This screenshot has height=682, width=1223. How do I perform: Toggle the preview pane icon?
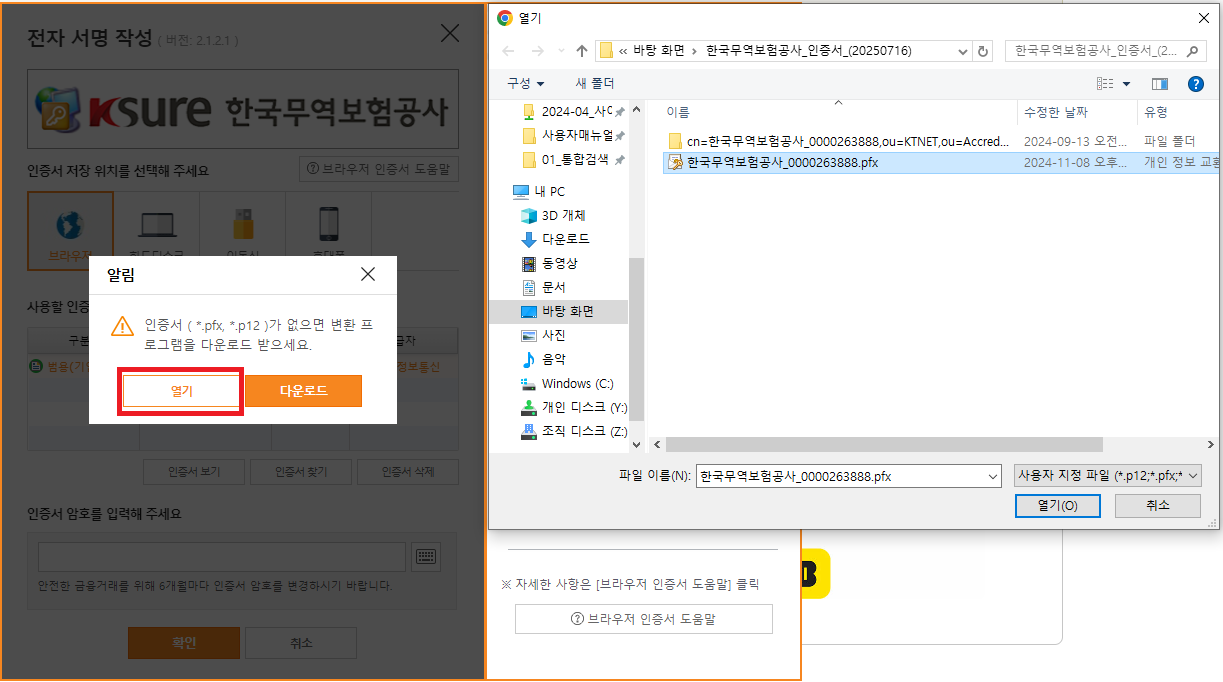coord(1160,84)
